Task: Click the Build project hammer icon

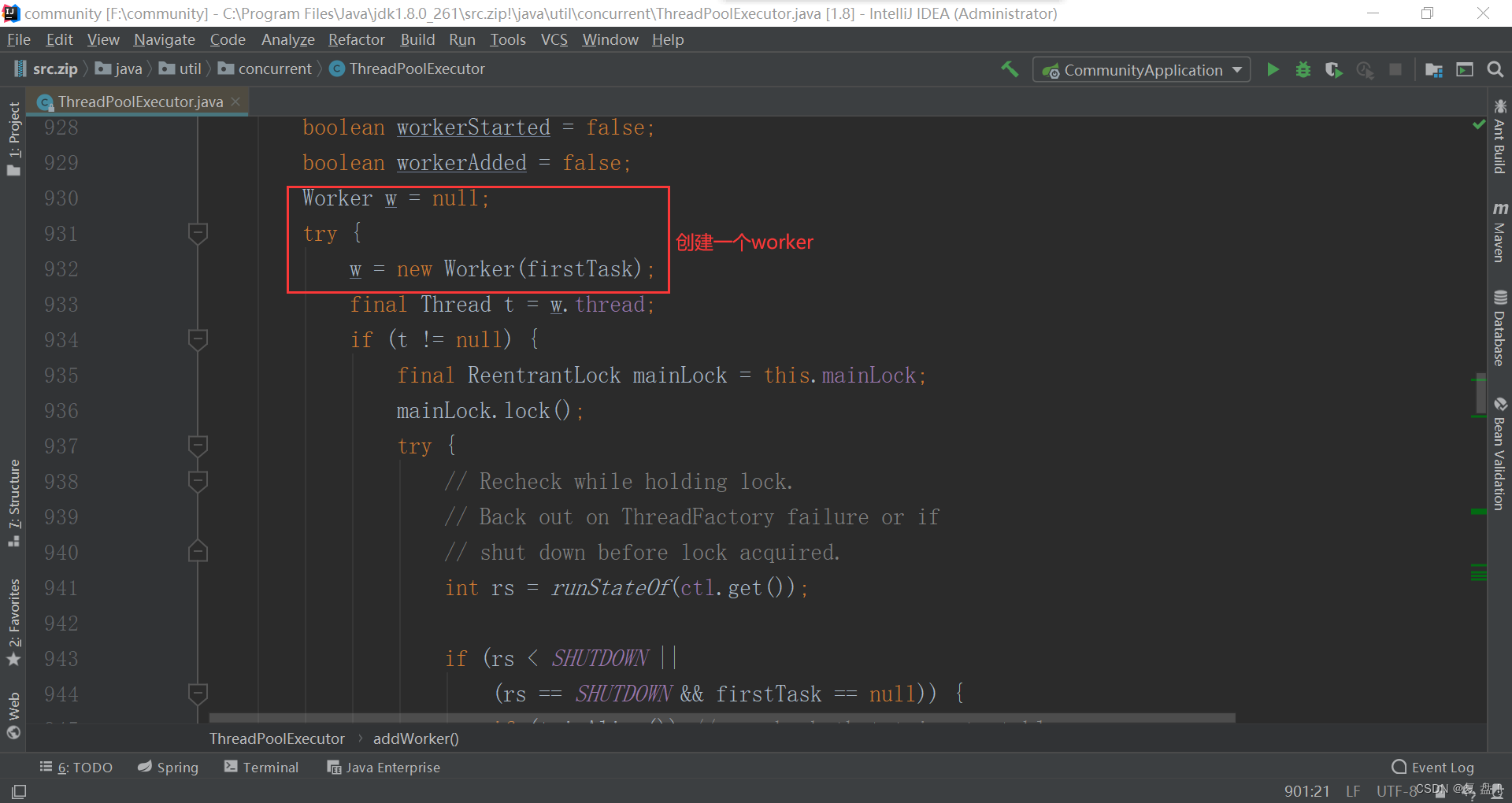Action: tap(1010, 69)
